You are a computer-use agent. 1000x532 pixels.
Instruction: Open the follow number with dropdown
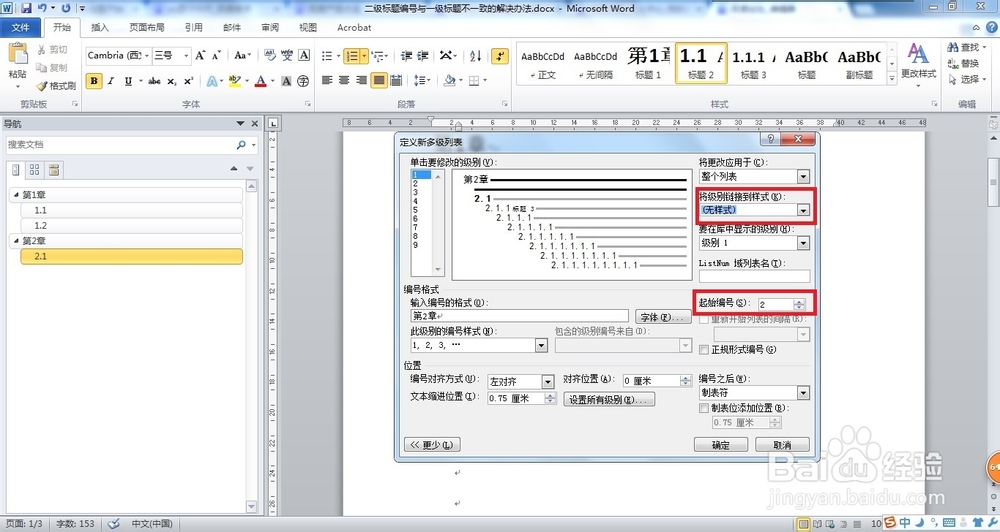point(803,393)
